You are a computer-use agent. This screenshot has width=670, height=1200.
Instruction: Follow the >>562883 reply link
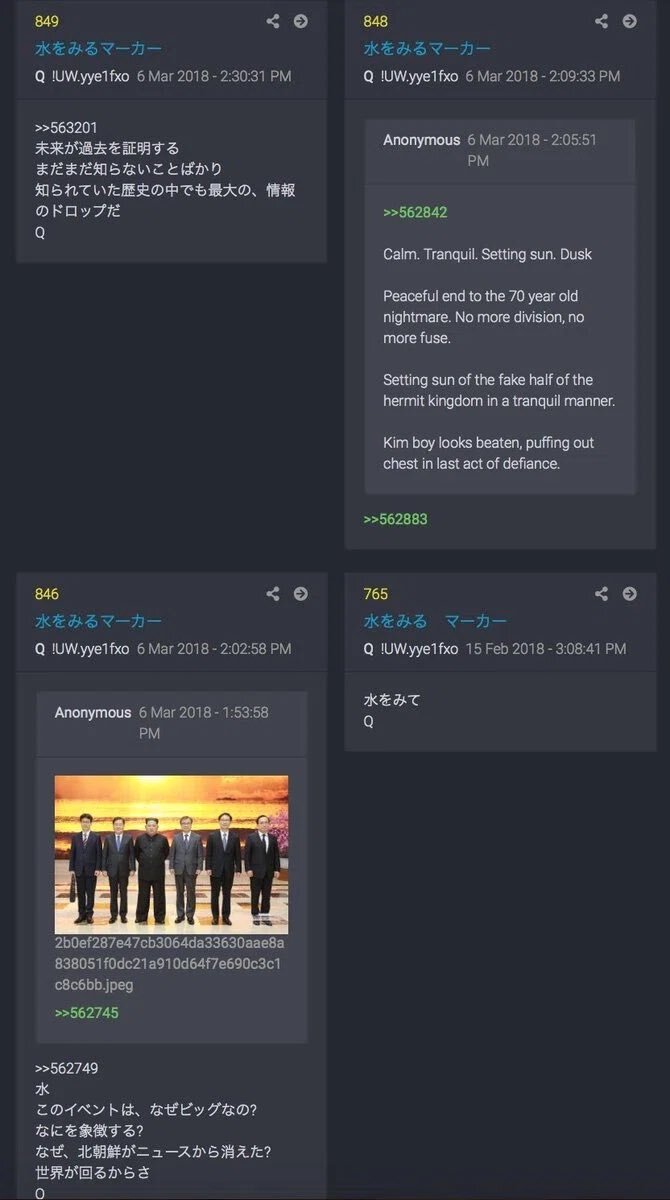396,519
